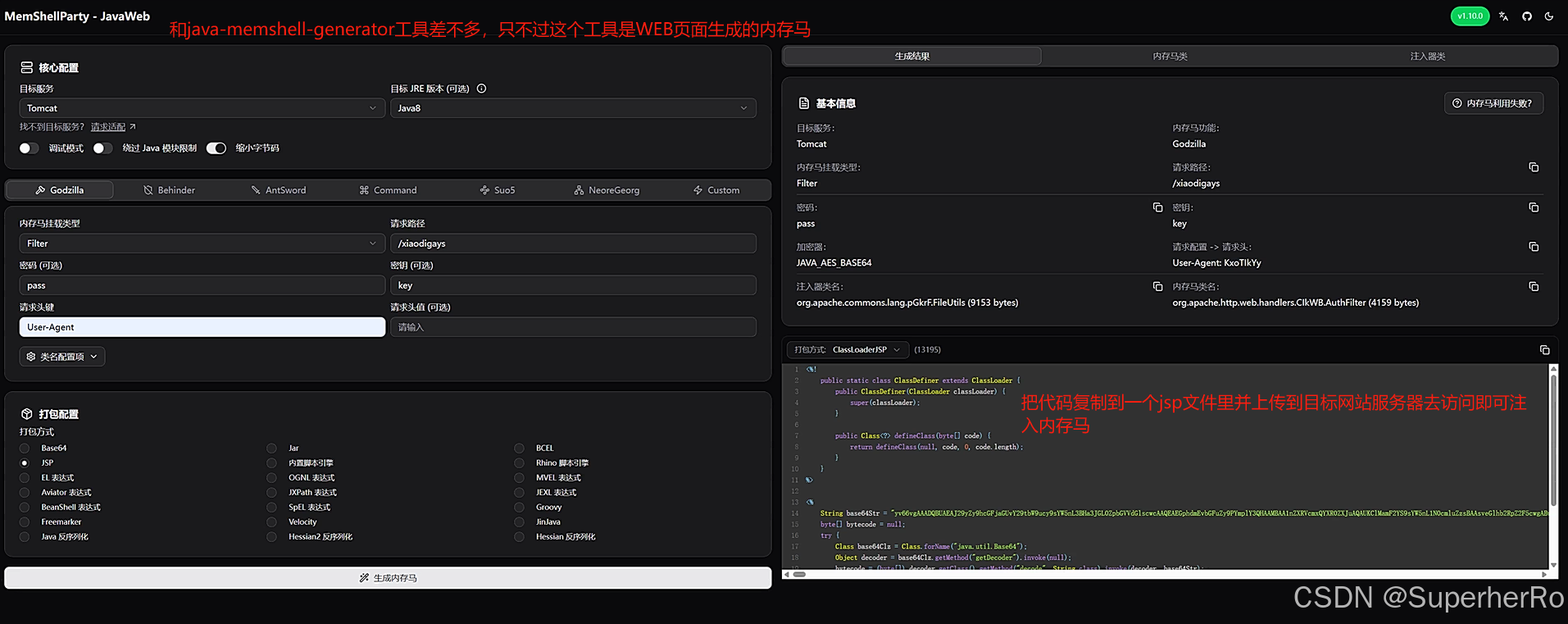Click the v1.10.0 version badge
This screenshot has height=624, width=1568.
coord(1470,16)
